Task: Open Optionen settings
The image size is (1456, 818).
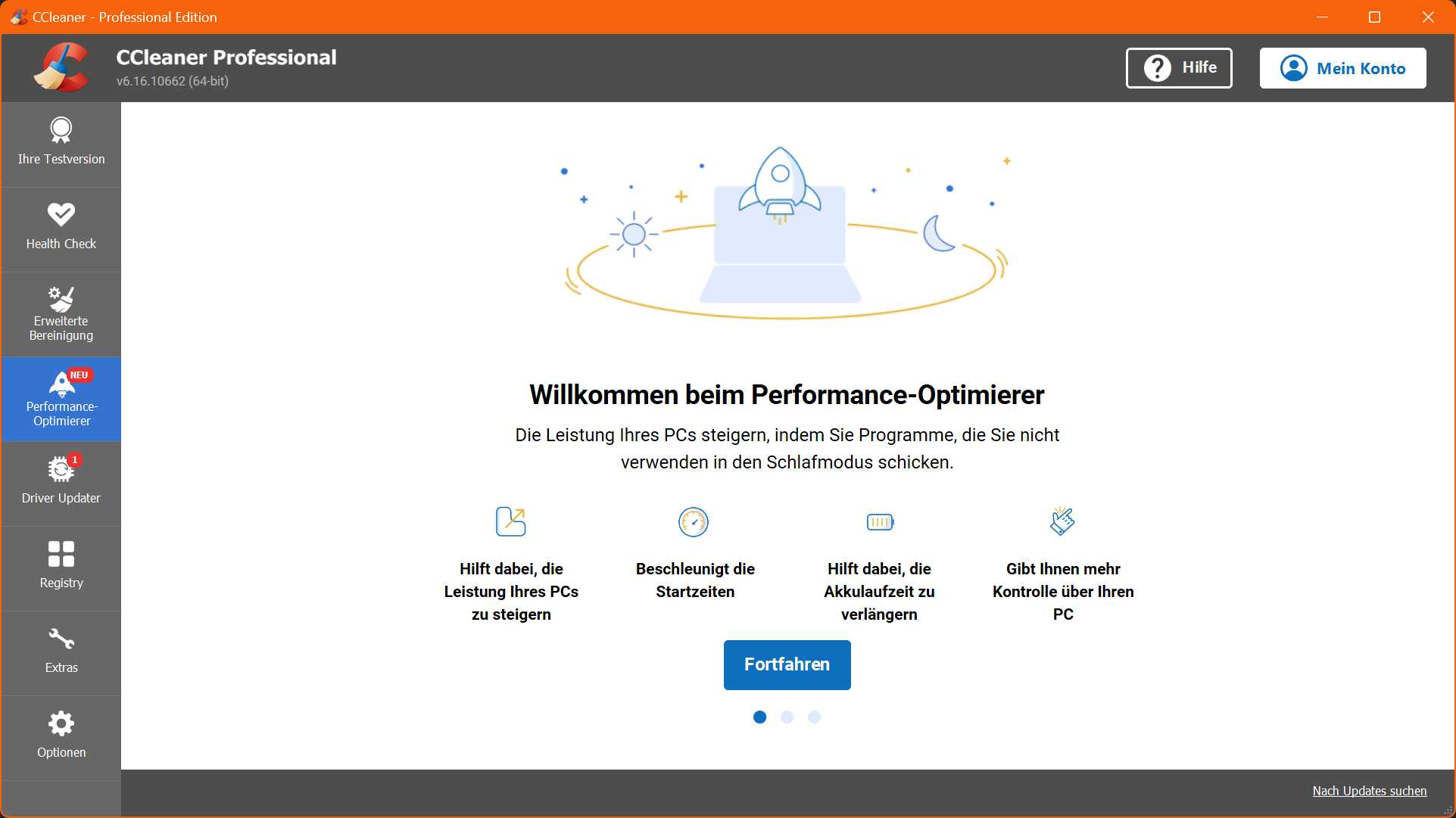Action: (61, 736)
